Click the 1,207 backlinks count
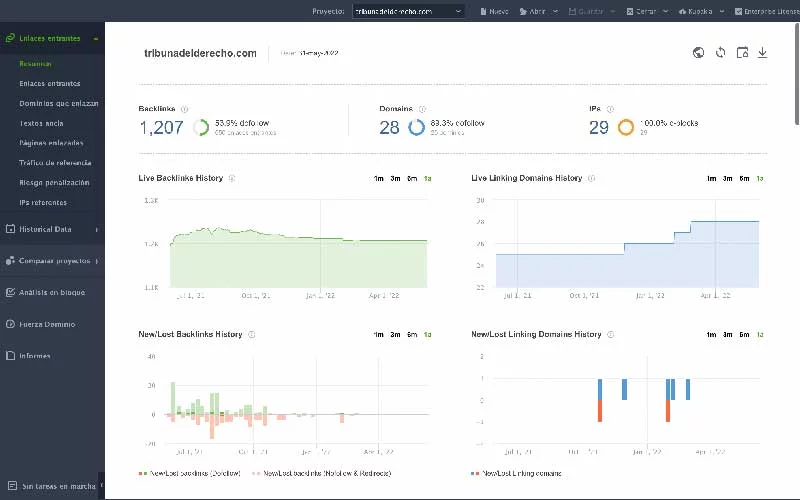 pos(161,127)
